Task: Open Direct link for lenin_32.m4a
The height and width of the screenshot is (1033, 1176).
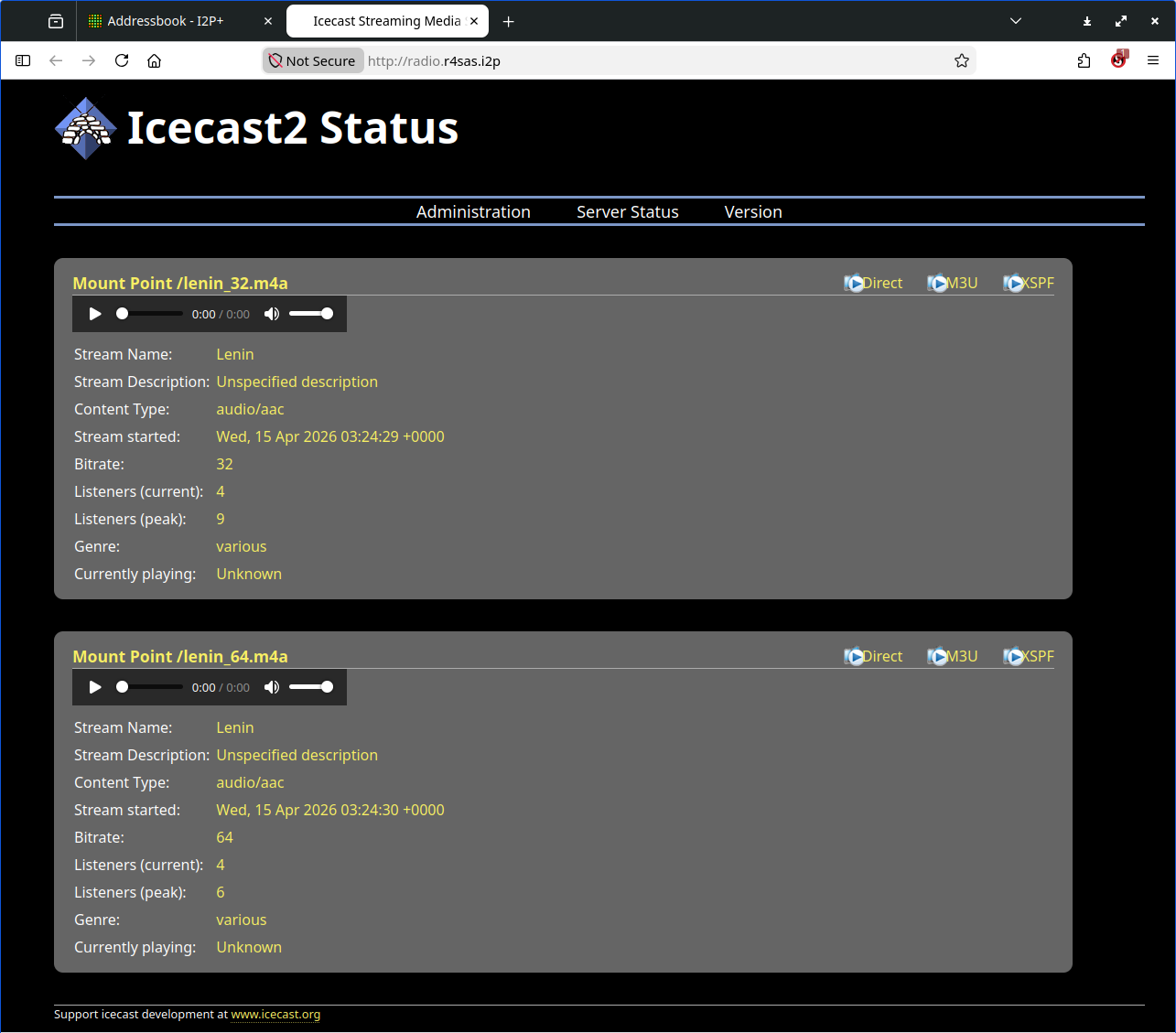Action: point(873,284)
